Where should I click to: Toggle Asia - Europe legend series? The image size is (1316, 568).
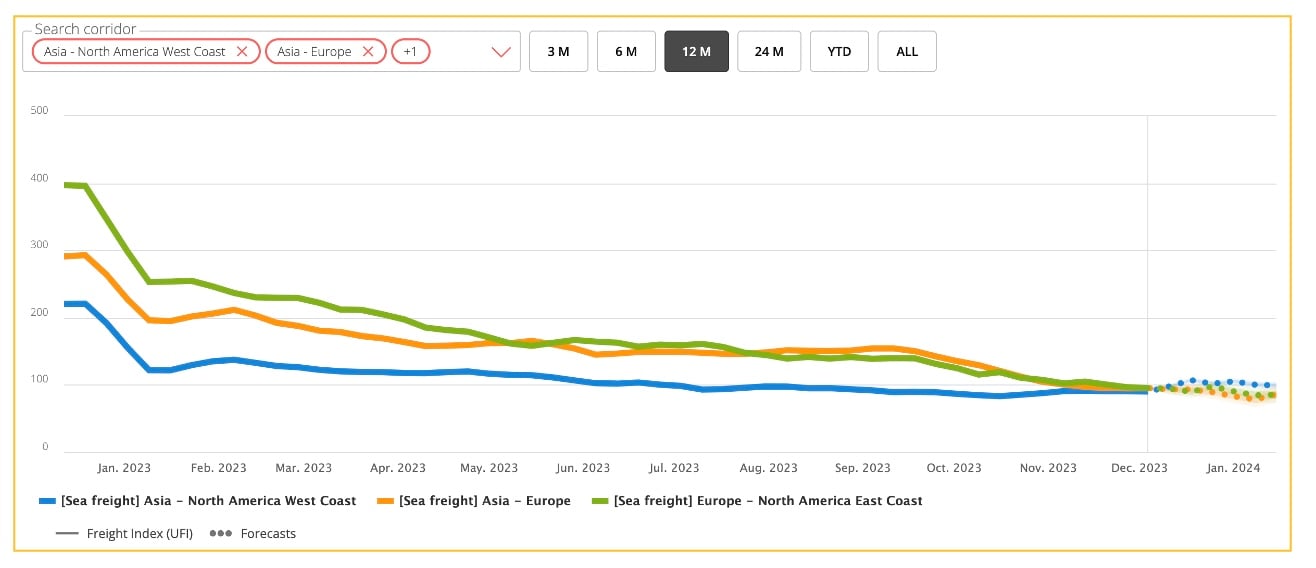click(x=484, y=500)
